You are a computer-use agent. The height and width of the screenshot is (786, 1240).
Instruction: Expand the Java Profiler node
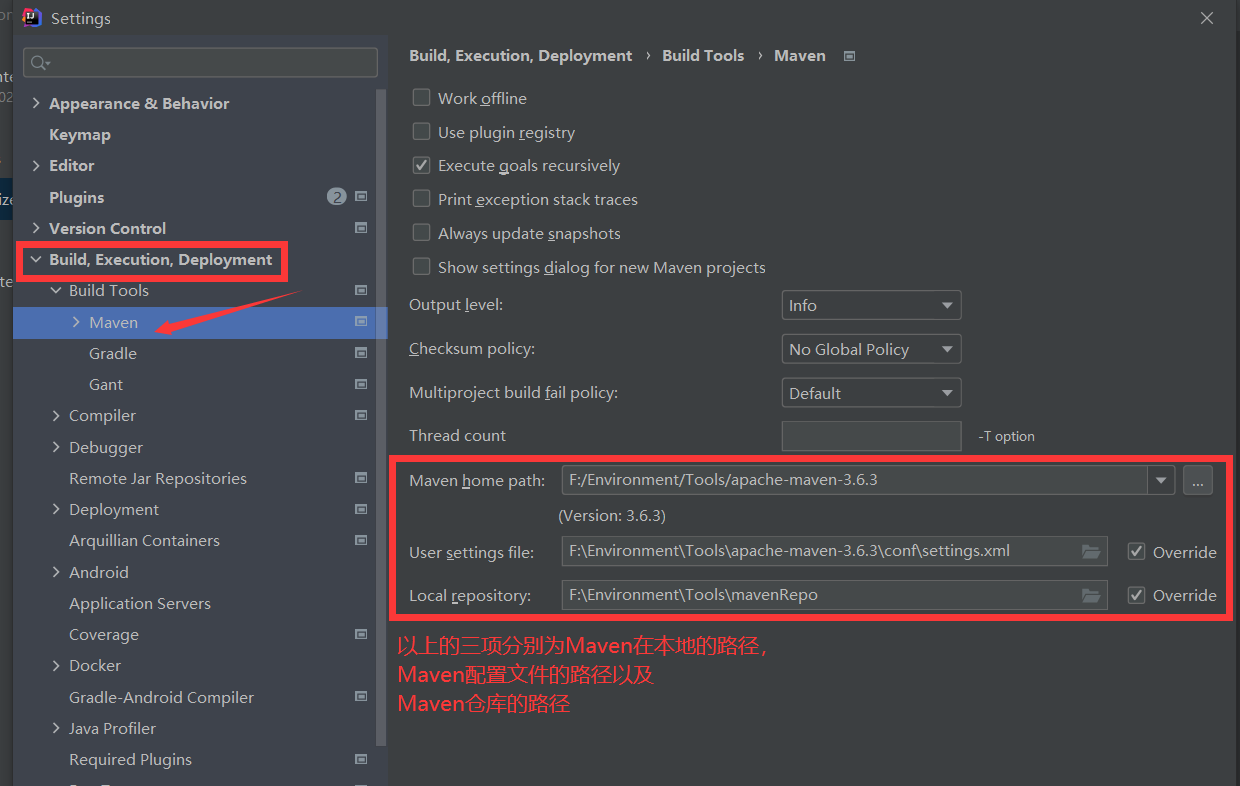point(56,728)
